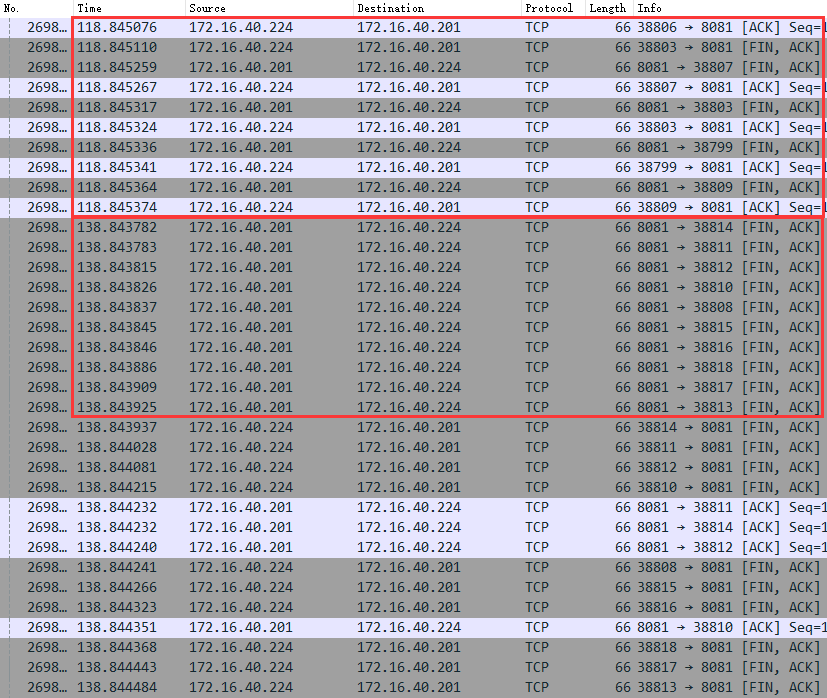Select the 38818 → 8081 FIN, ACK packet

point(414,647)
